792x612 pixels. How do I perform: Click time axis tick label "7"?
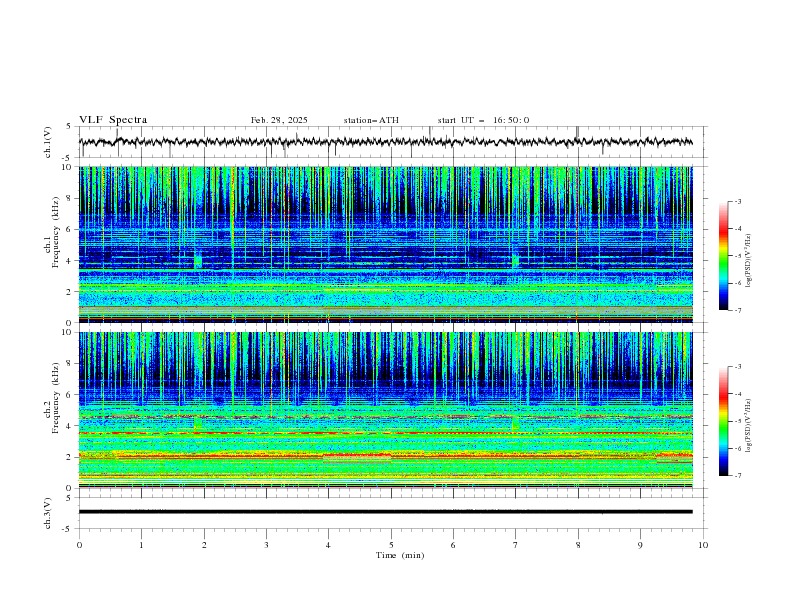tap(516, 545)
